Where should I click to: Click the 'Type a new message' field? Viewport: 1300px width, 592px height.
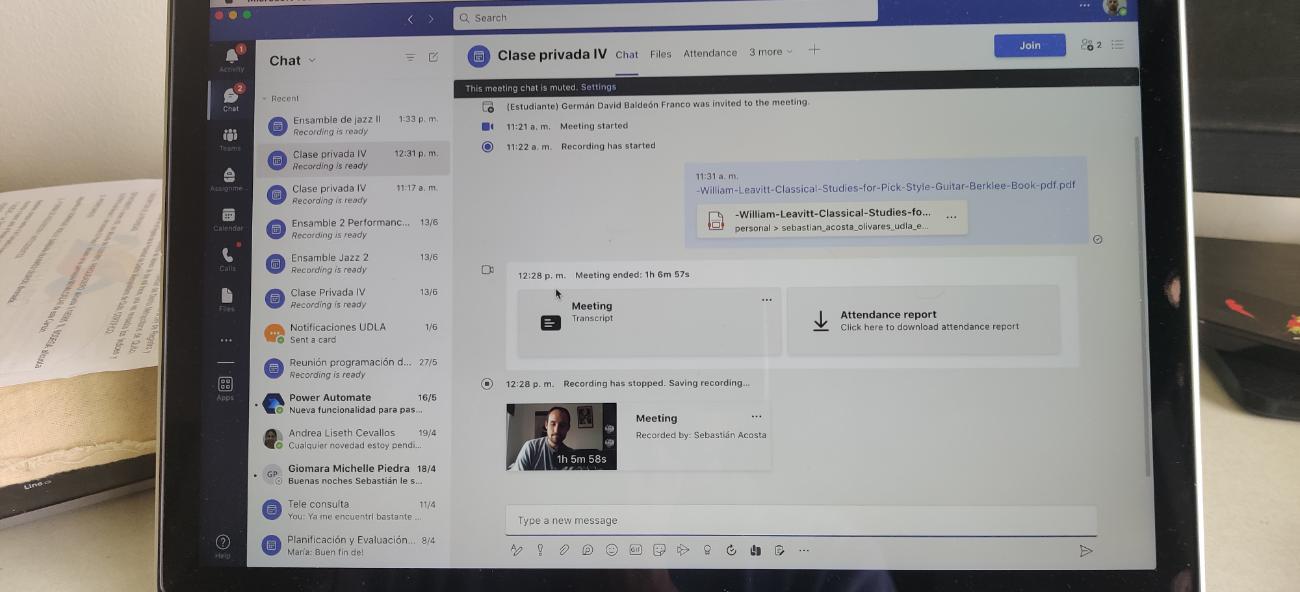(800, 520)
